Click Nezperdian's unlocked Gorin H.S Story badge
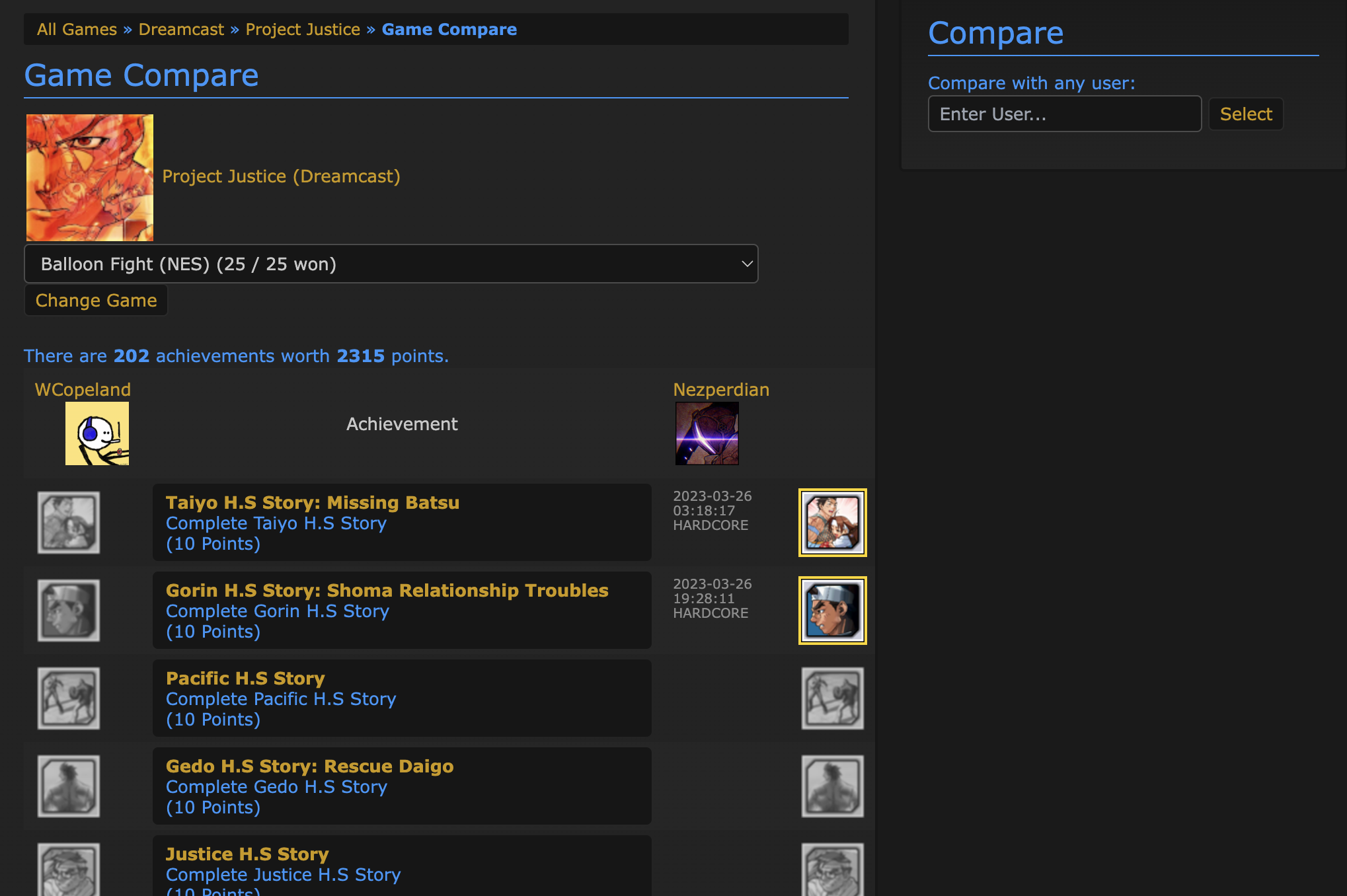The height and width of the screenshot is (896, 1347). coord(832,610)
